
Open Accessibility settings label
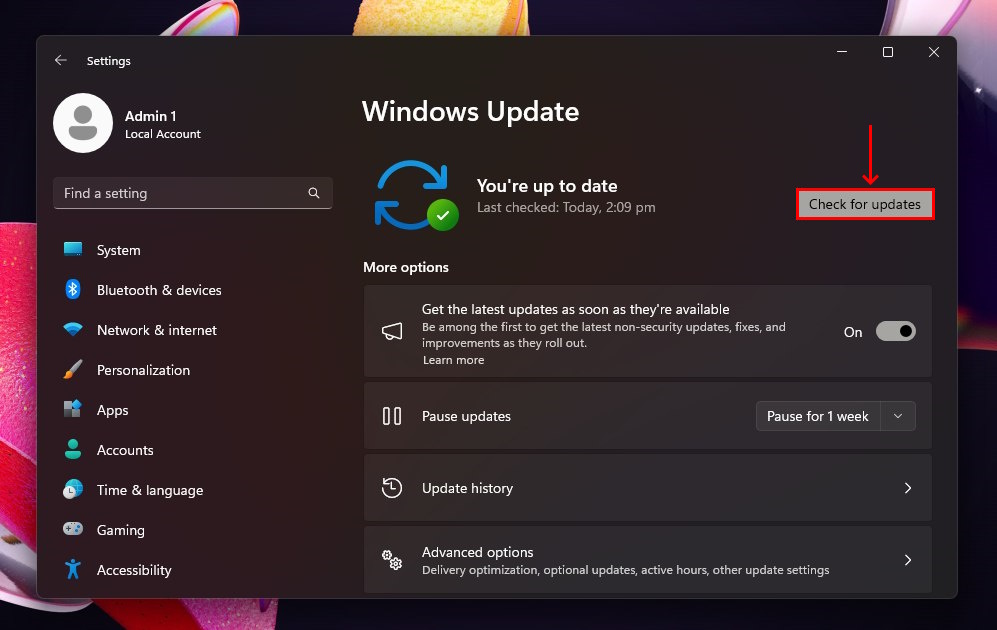(134, 570)
